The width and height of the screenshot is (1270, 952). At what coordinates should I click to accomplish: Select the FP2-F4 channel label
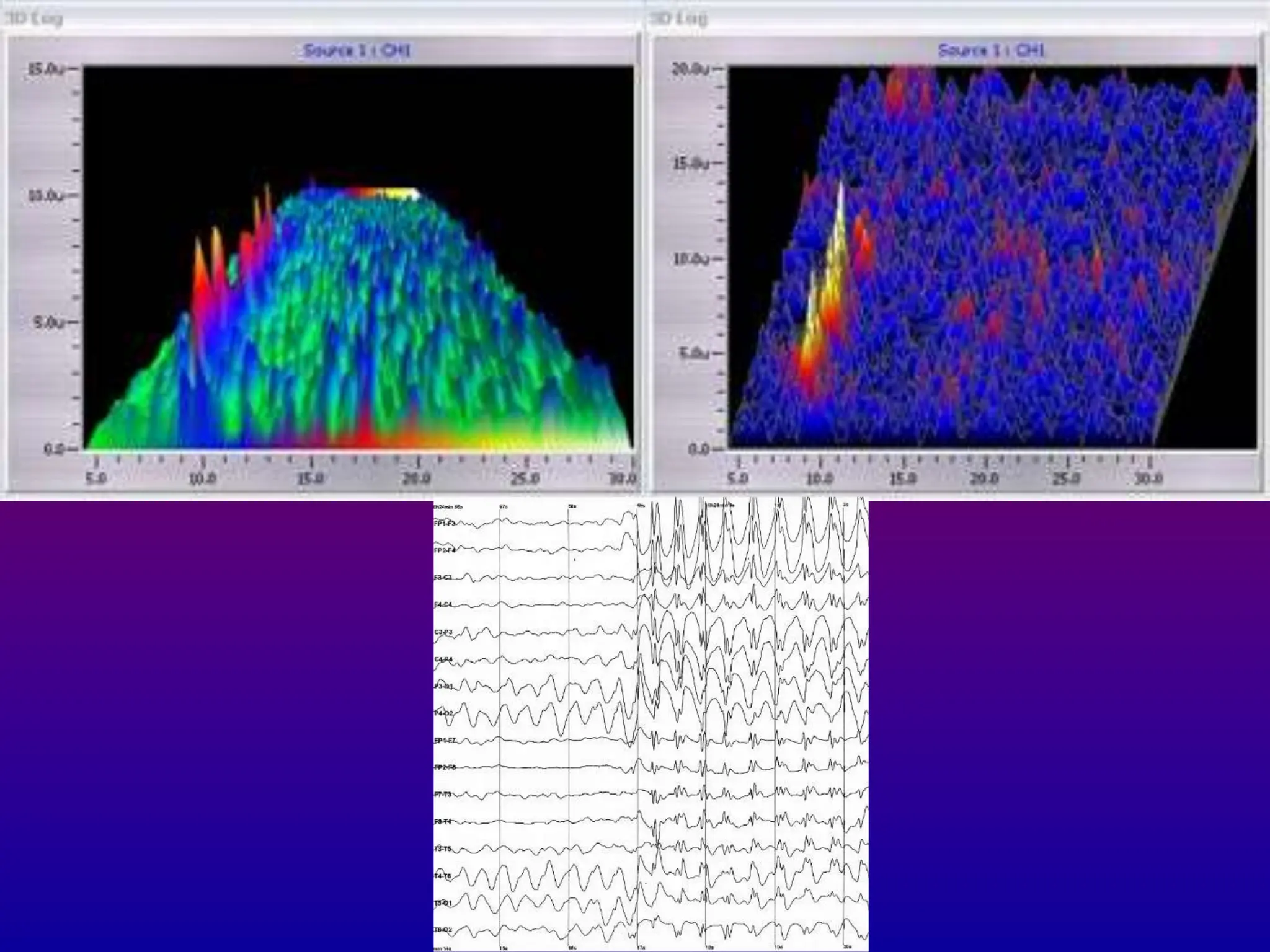coord(445,550)
